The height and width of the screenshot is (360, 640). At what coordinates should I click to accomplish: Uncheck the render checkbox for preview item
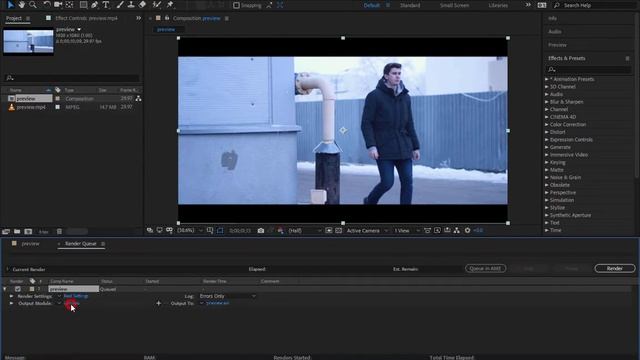pyautogui.click(x=18, y=289)
